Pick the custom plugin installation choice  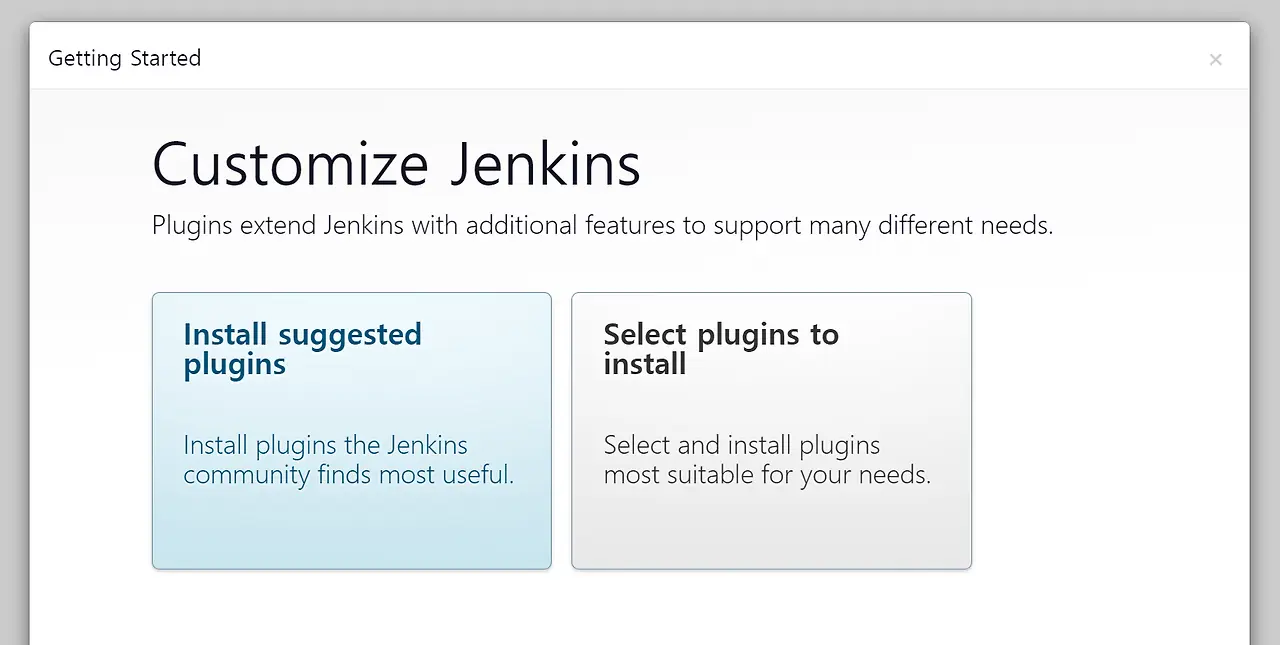[771, 430]
